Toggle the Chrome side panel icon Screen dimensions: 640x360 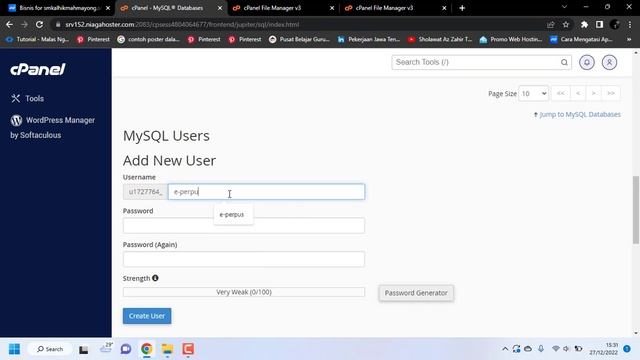tap(599, 24)
